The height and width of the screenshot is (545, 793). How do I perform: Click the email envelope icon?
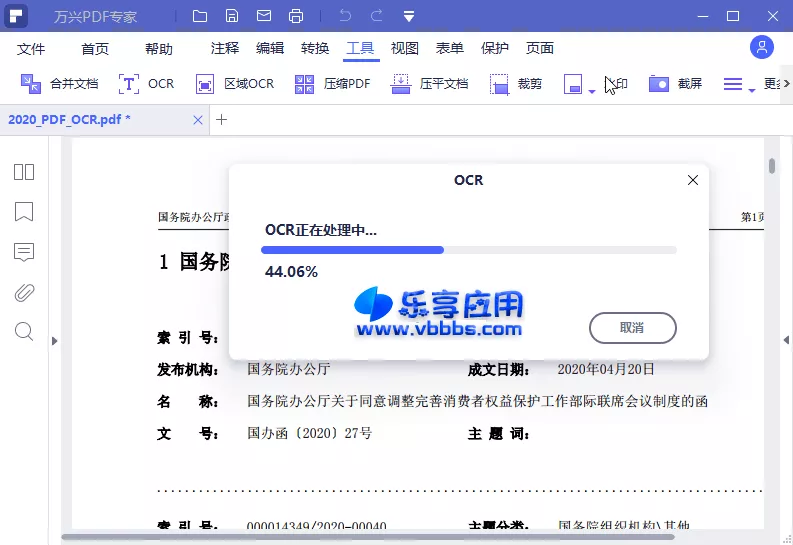tap(263, 16)
